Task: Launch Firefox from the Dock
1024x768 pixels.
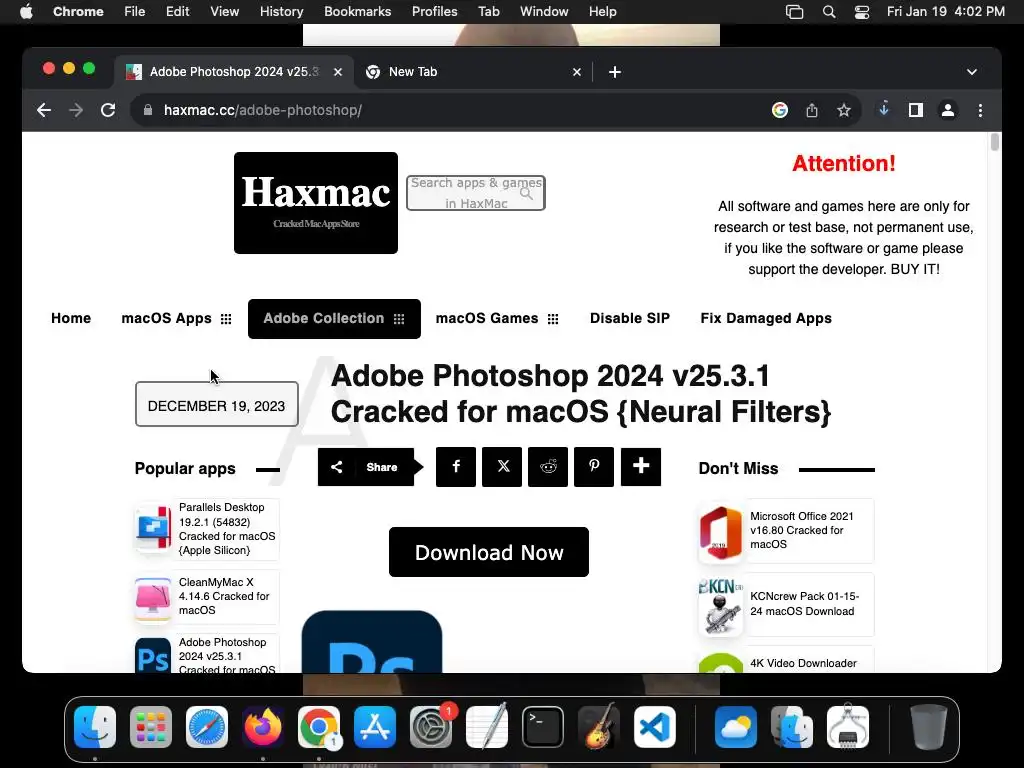Action: pos(263,727)
